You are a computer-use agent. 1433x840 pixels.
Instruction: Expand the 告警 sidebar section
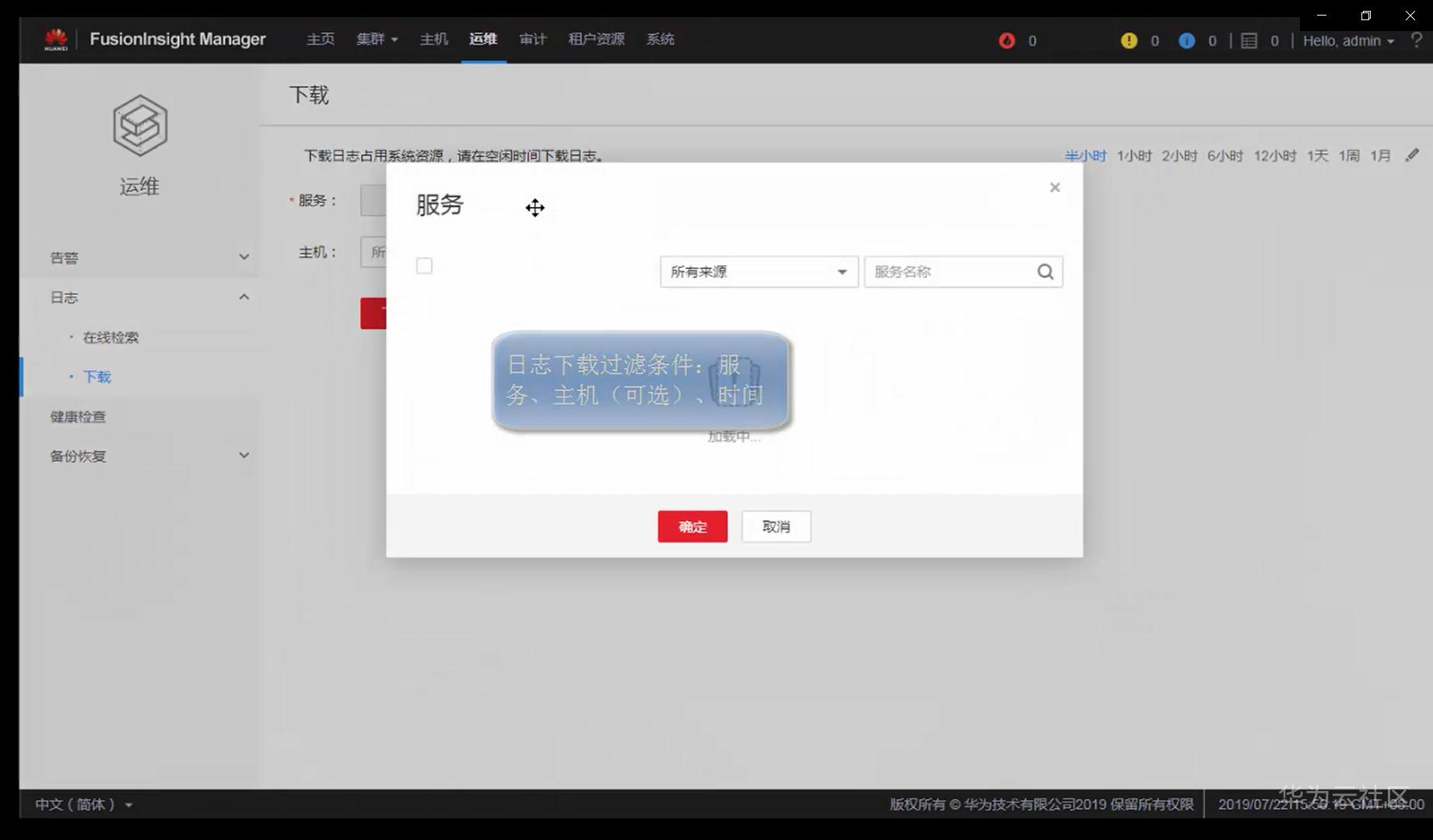[x=149, y=257]
